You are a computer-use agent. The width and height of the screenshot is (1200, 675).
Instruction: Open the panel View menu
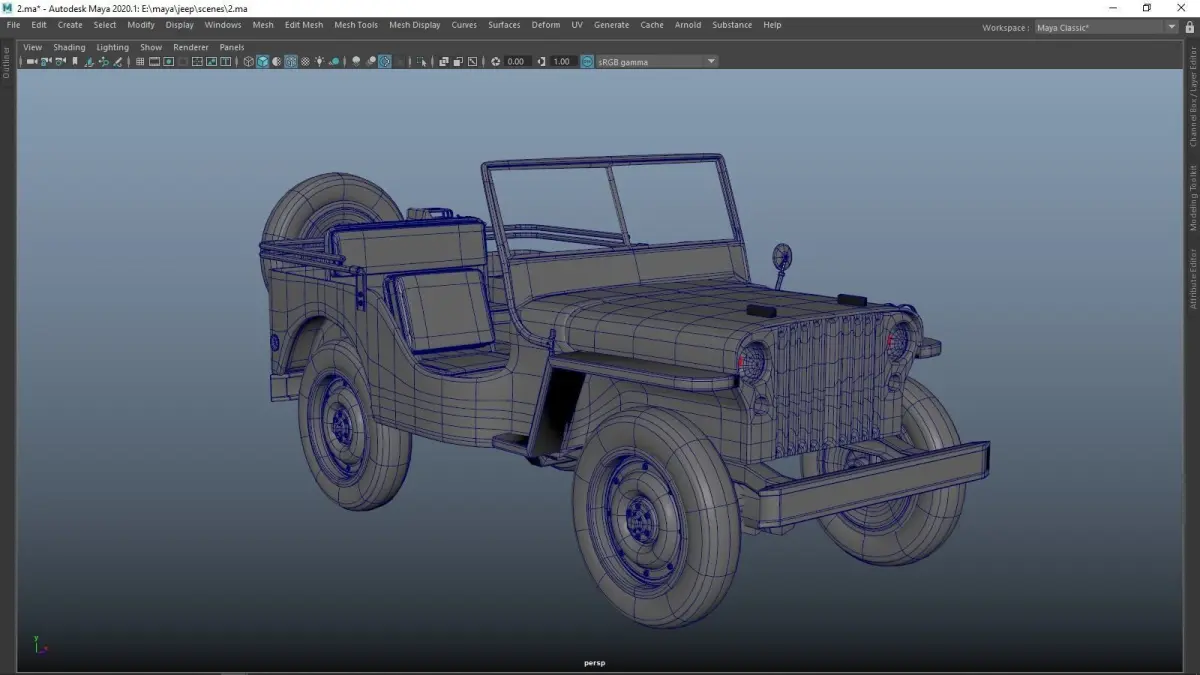[x=33, y=47]
